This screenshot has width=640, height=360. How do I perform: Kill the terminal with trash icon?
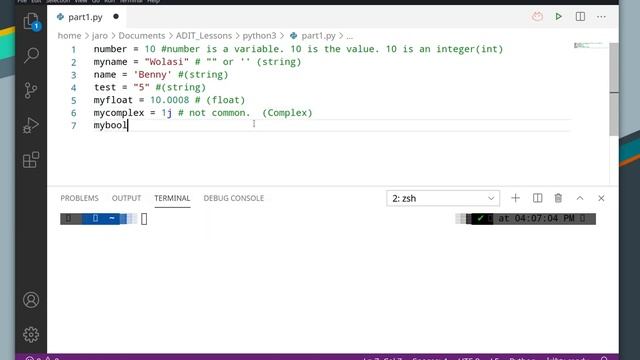558,198
